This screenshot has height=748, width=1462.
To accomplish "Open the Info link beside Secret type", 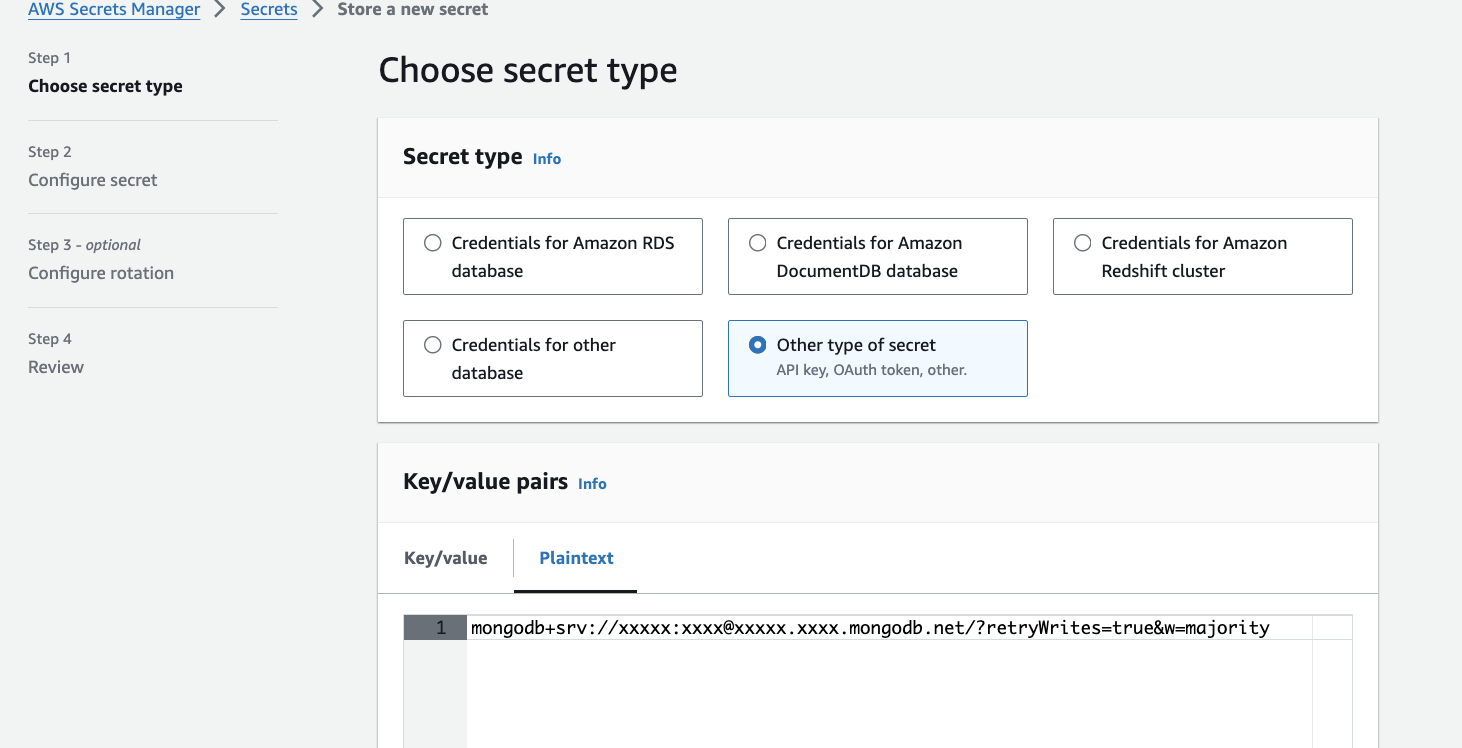I will click(x=547, y=159).
